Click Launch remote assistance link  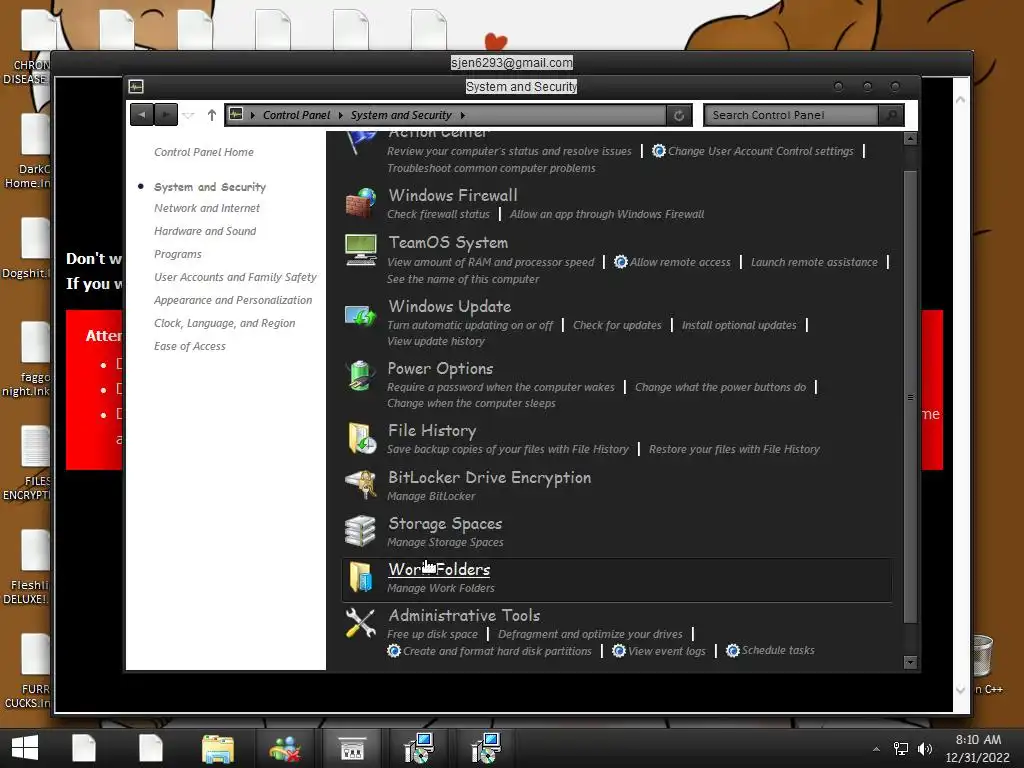814,263
